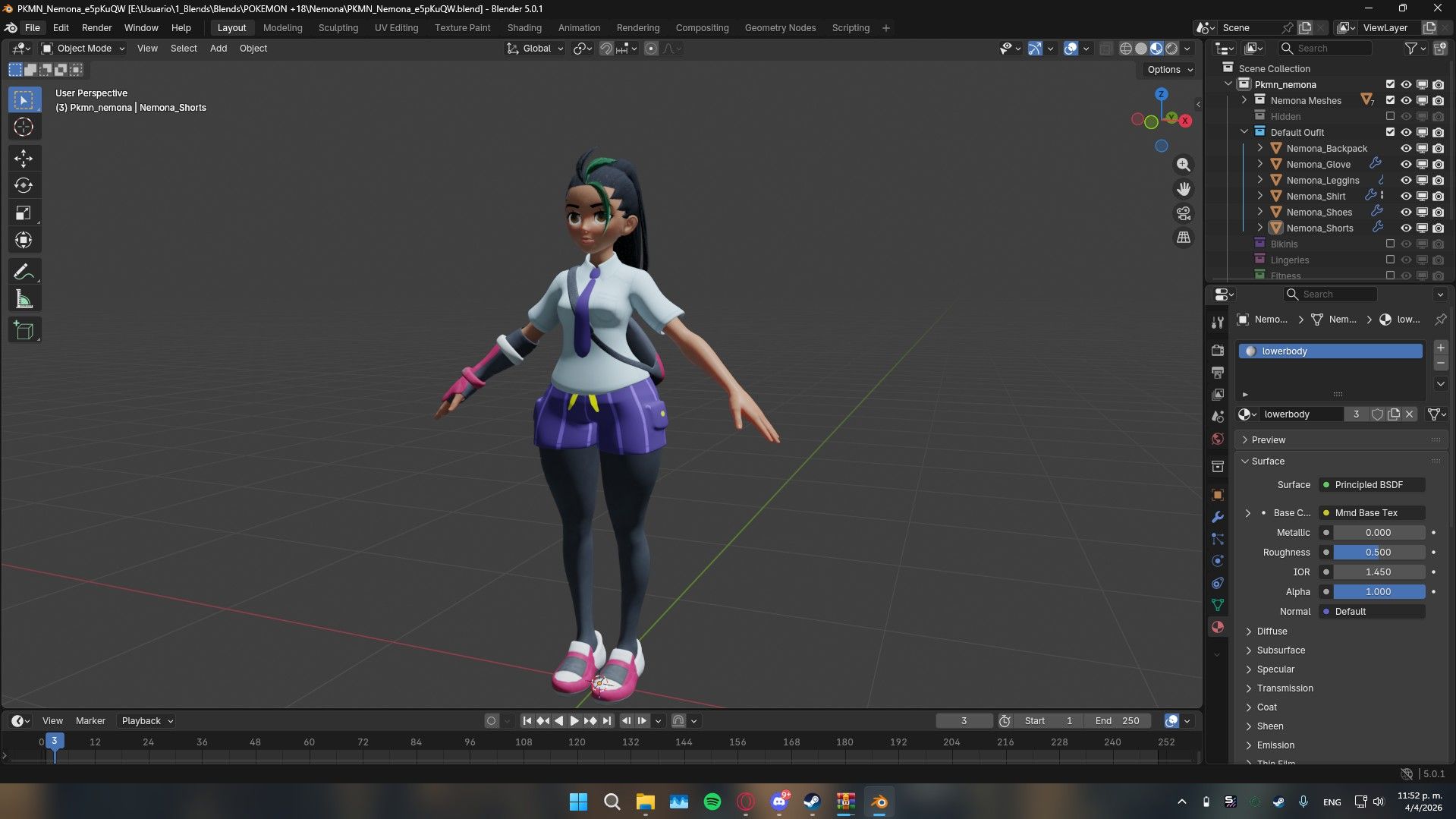
Task: Hide Nemona_Shoes in viewport
Action: [1406, 213]
